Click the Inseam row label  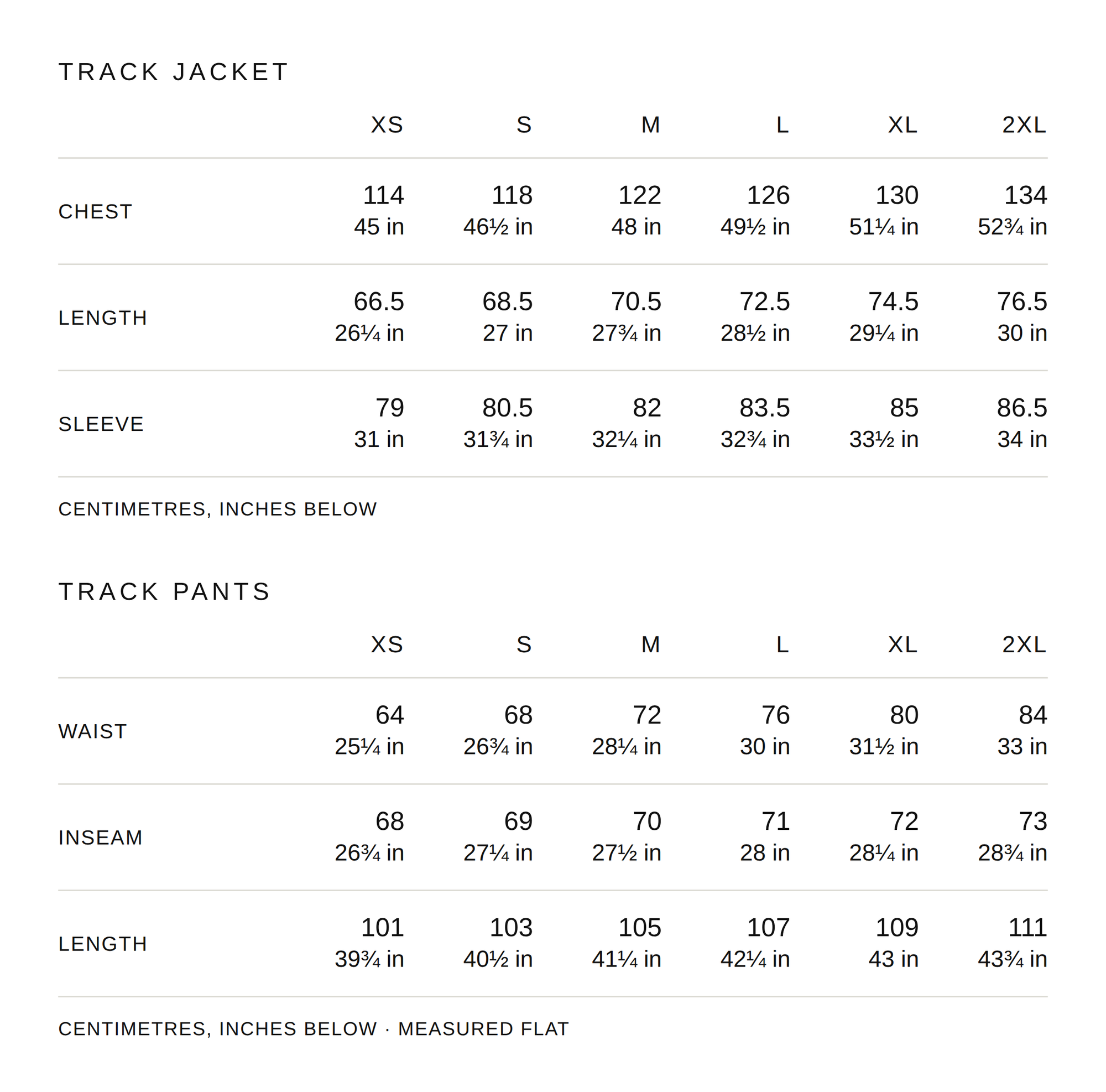point(101,838)
